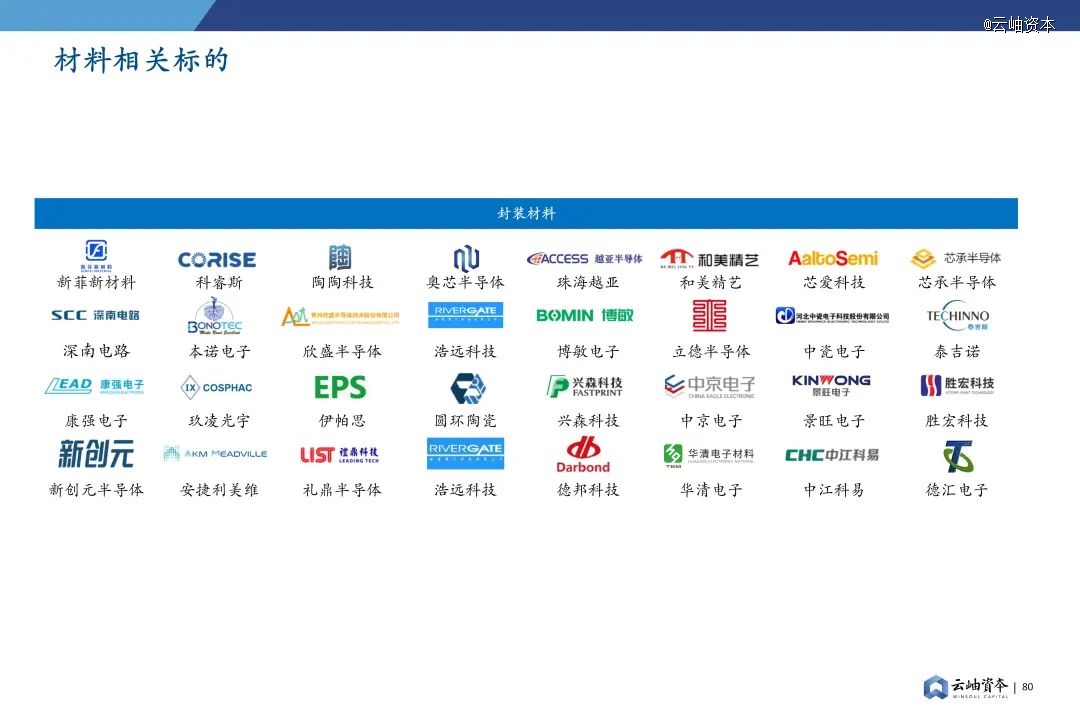Click the ACCESS 越亚半导体 logo
This screenshot has width=1080, height=720.
tap(585, 258)
